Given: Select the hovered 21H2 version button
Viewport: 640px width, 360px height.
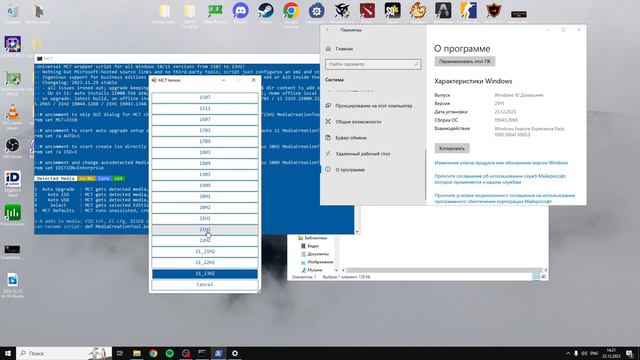Looking at the screenshot, I should coord(205,230).
